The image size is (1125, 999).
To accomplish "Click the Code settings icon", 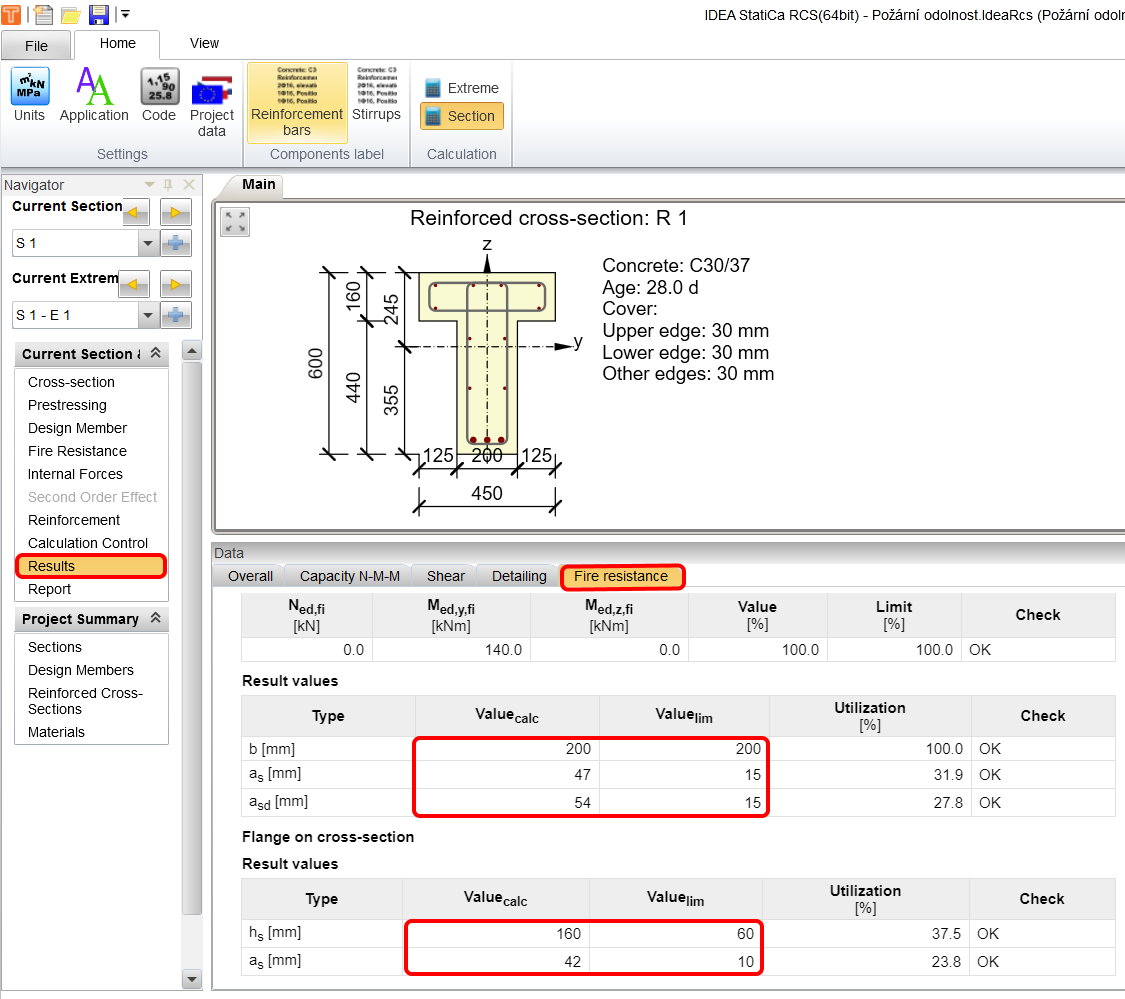I will click(158, 95).
